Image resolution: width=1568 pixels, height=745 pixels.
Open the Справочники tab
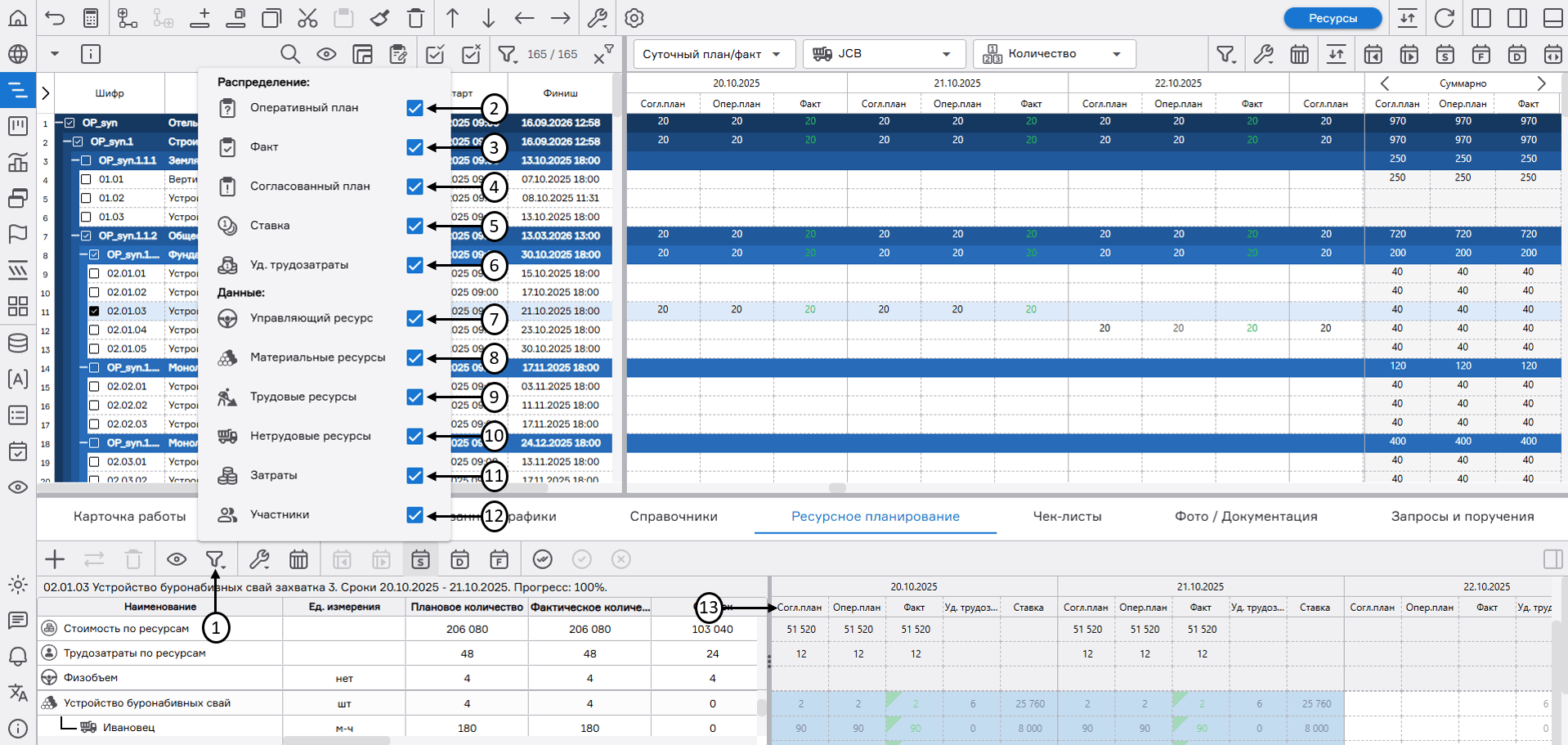(x=674, y=517)
